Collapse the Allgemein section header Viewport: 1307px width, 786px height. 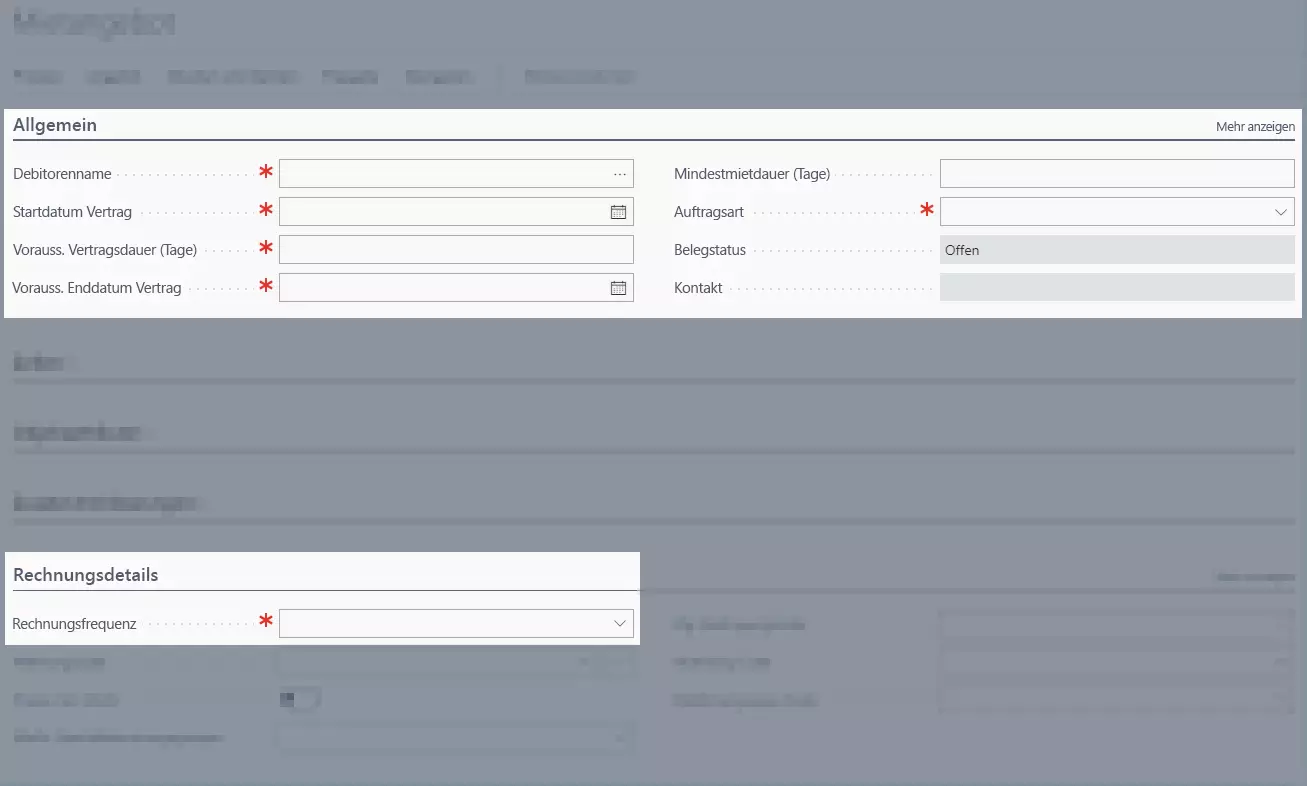pyautogui.click(x=55, y=125)
